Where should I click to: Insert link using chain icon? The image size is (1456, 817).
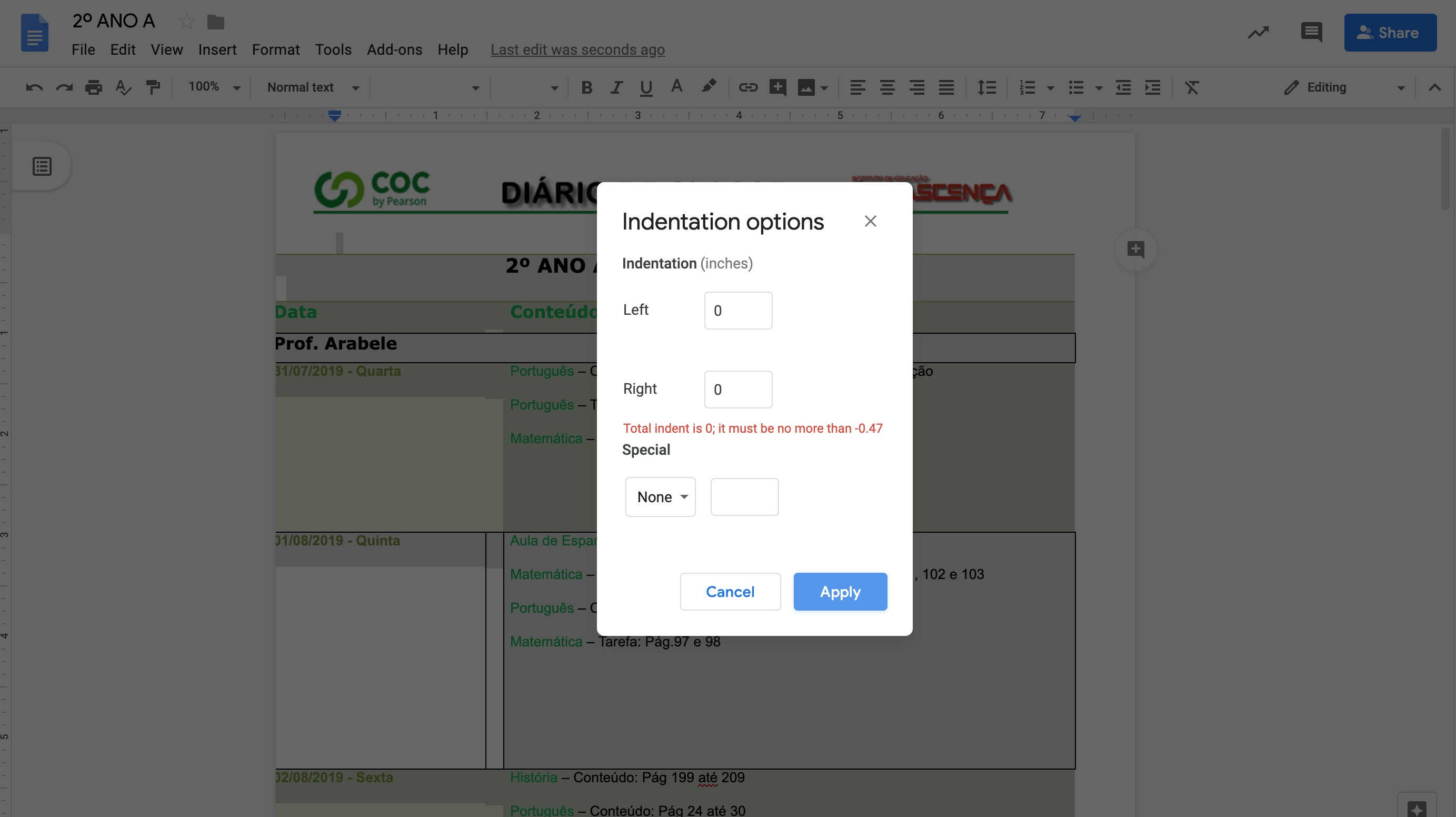coord(747,87)
